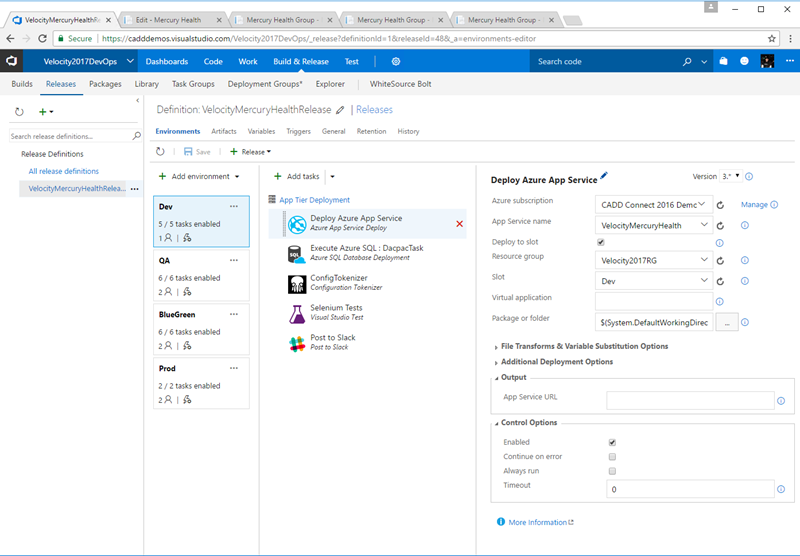
Task: Click the Search release definitions field
Action: pos(71,136)
